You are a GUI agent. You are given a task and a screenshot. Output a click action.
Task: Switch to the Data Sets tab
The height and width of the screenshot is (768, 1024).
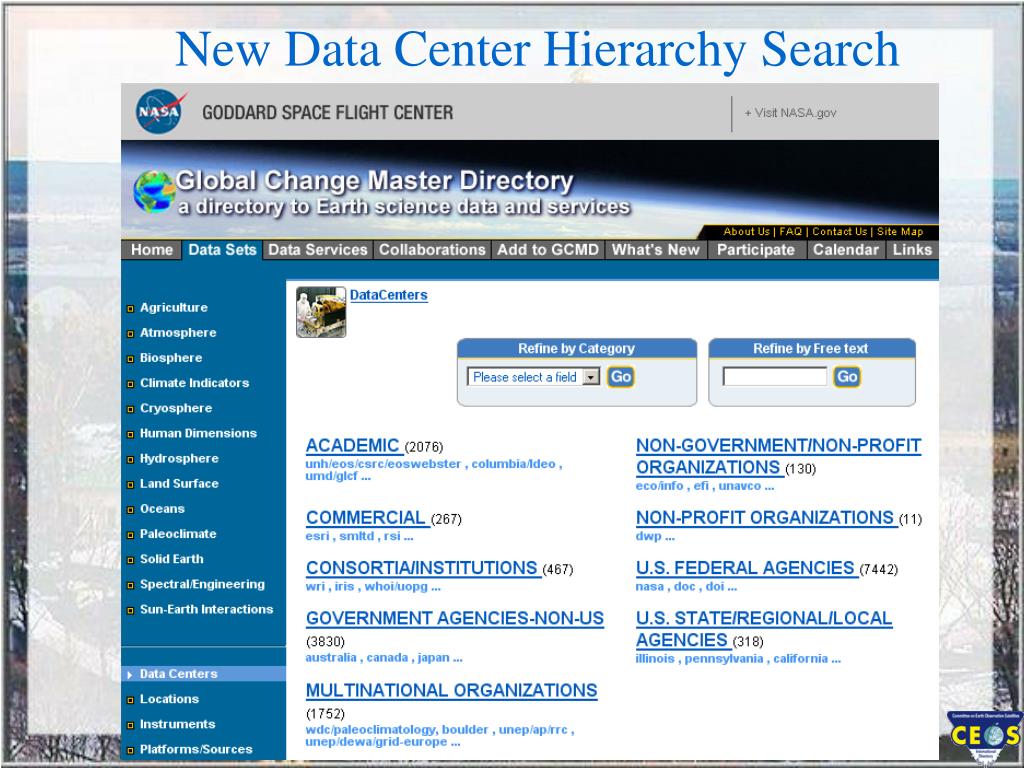[x=222, y=250]
